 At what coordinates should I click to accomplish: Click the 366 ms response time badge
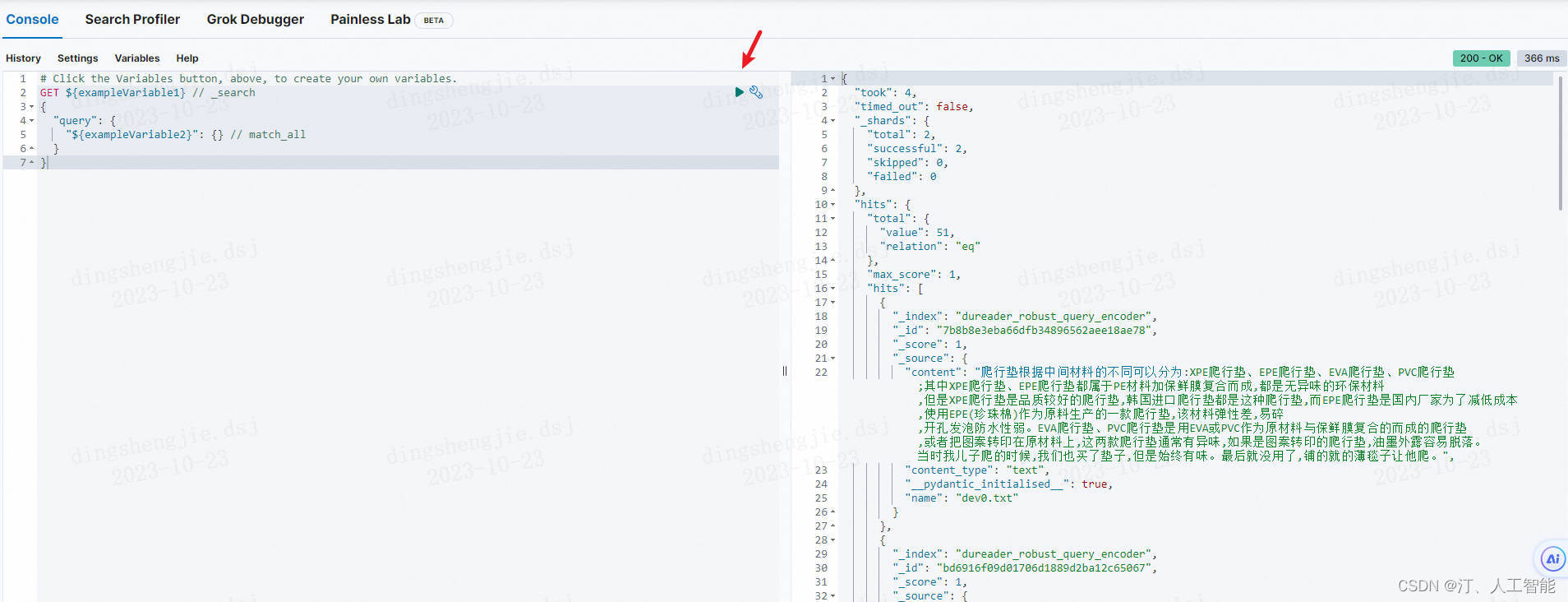coord(1542,58)
